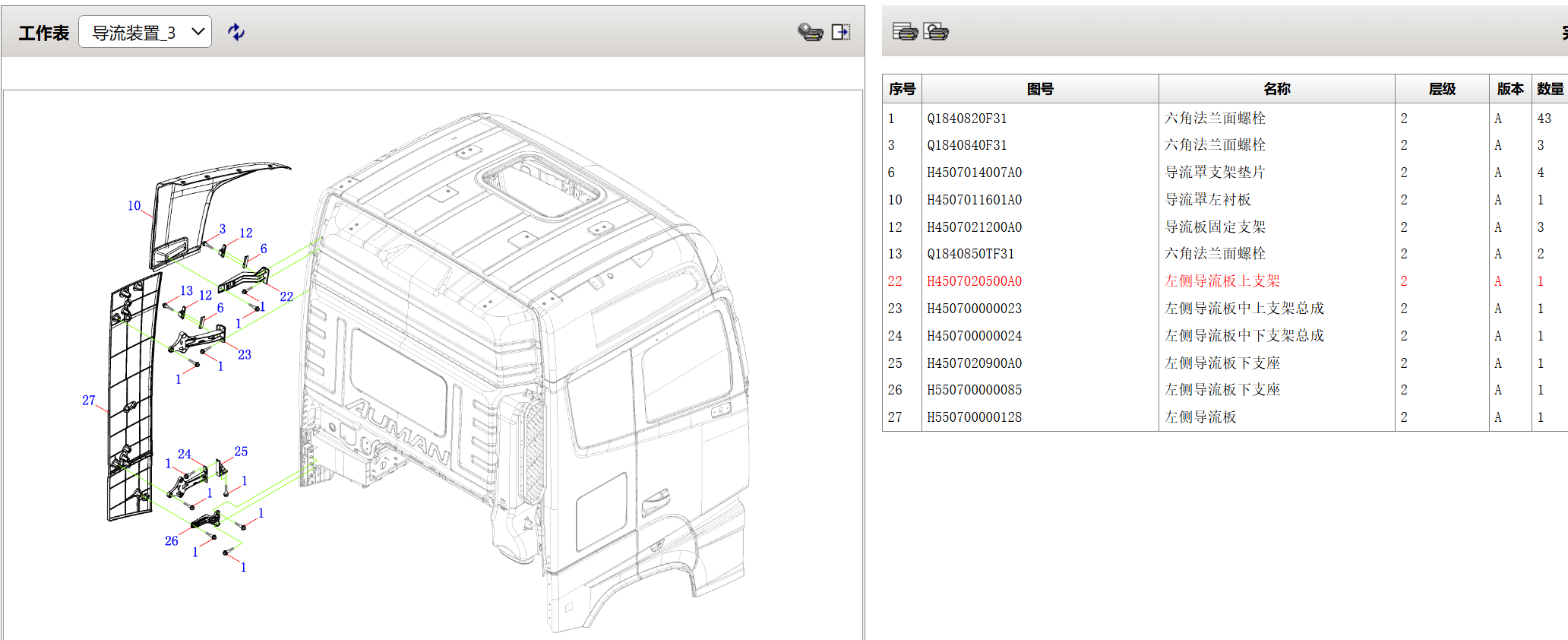Click the print list with image icon
The width and height of the screenshot is (1568, 640).
[x=936, y=31]
